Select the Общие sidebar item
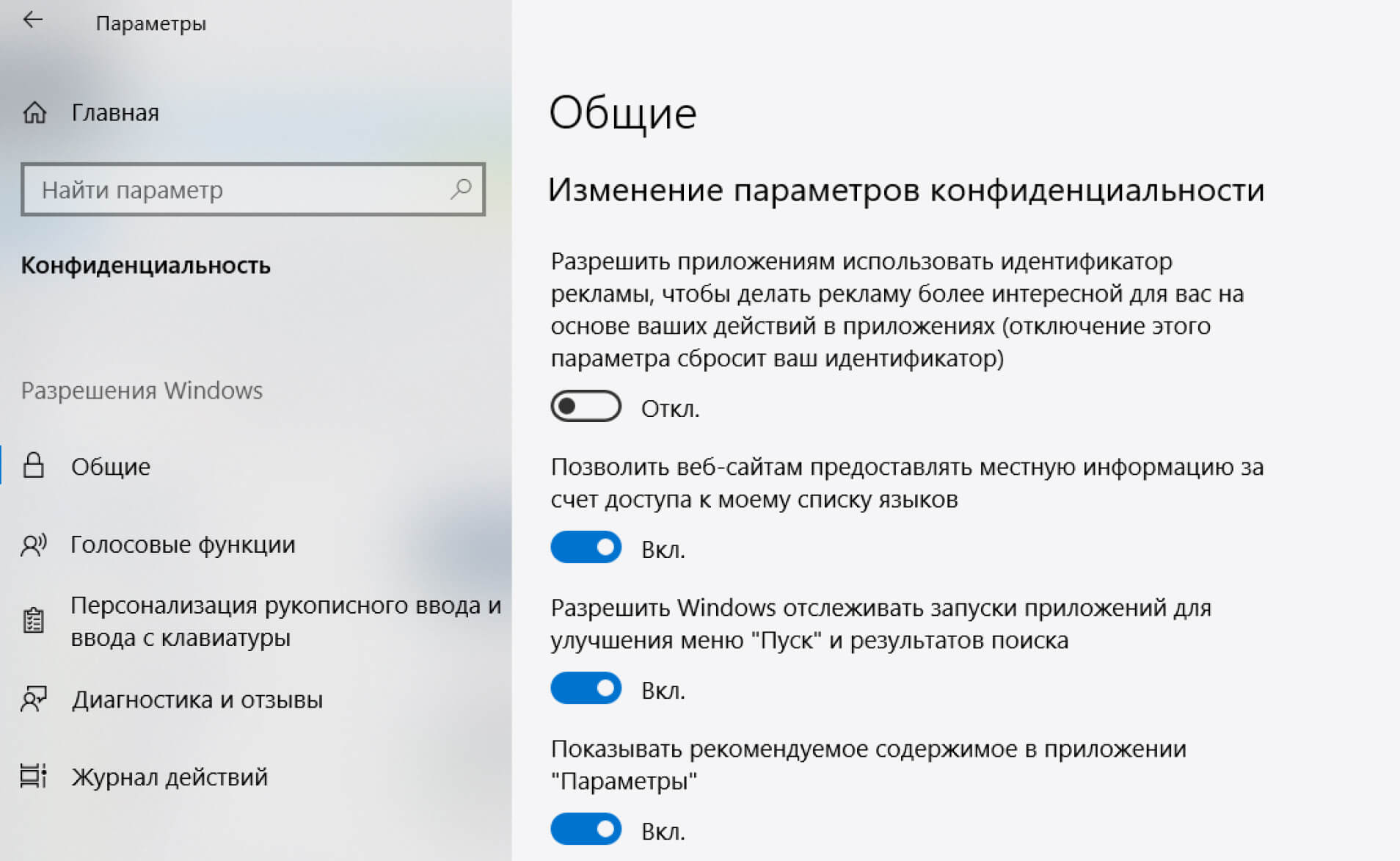This screenshot has width=1400, height=861. (111, 466)
